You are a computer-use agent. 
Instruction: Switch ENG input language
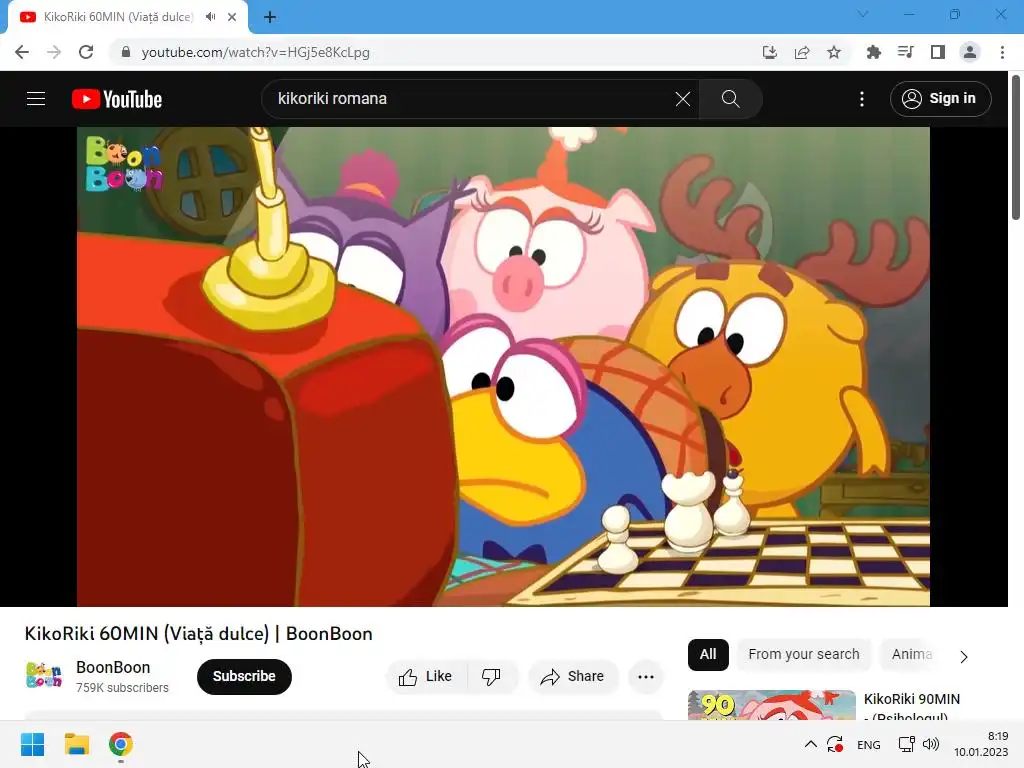point(869,745)
